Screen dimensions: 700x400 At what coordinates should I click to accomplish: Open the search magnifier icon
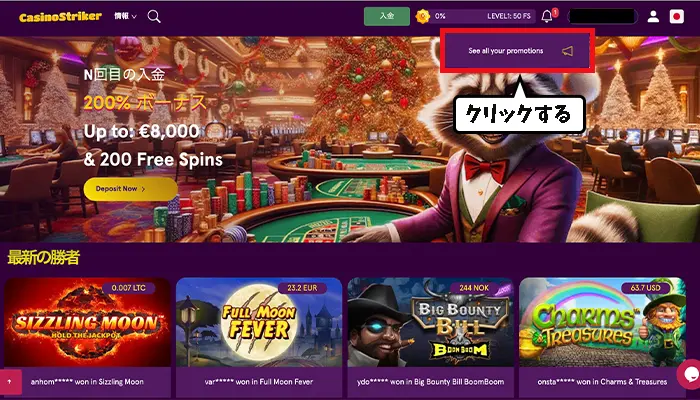[x=154, y=17]
